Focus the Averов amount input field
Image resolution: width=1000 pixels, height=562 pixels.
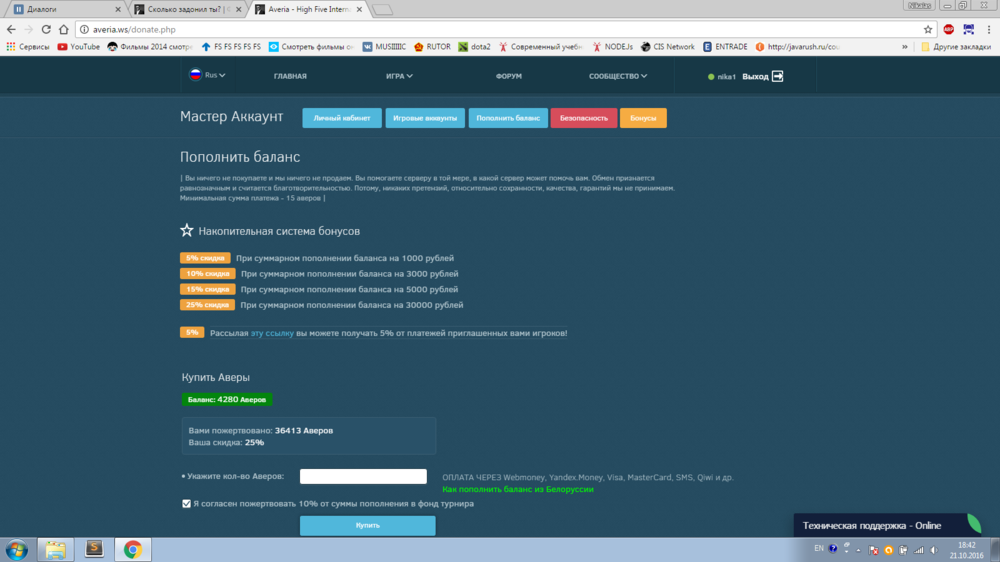pos(363,477)
